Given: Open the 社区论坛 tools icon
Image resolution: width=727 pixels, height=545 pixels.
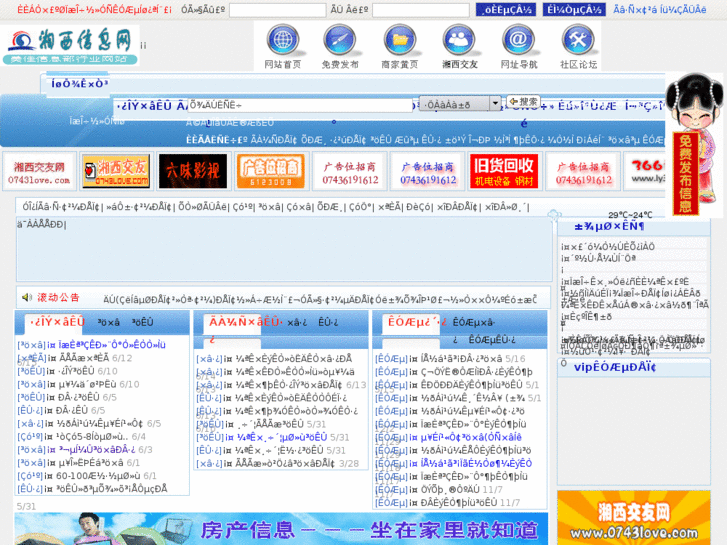Looking at the screenshot, I should tap(578, 40).
